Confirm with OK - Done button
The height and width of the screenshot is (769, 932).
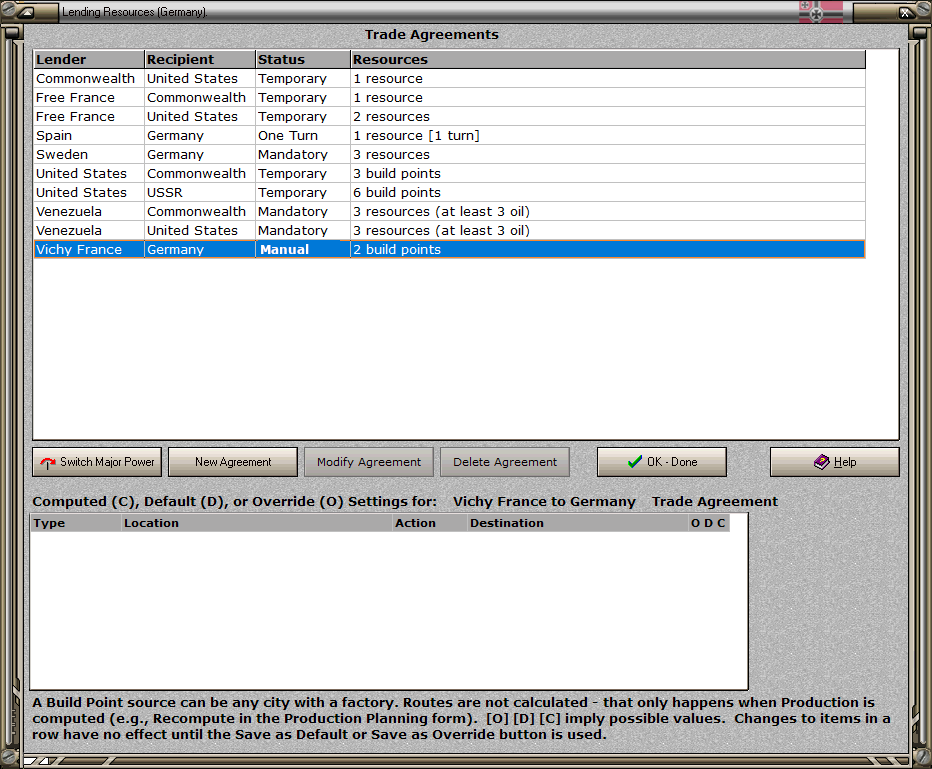662,462
